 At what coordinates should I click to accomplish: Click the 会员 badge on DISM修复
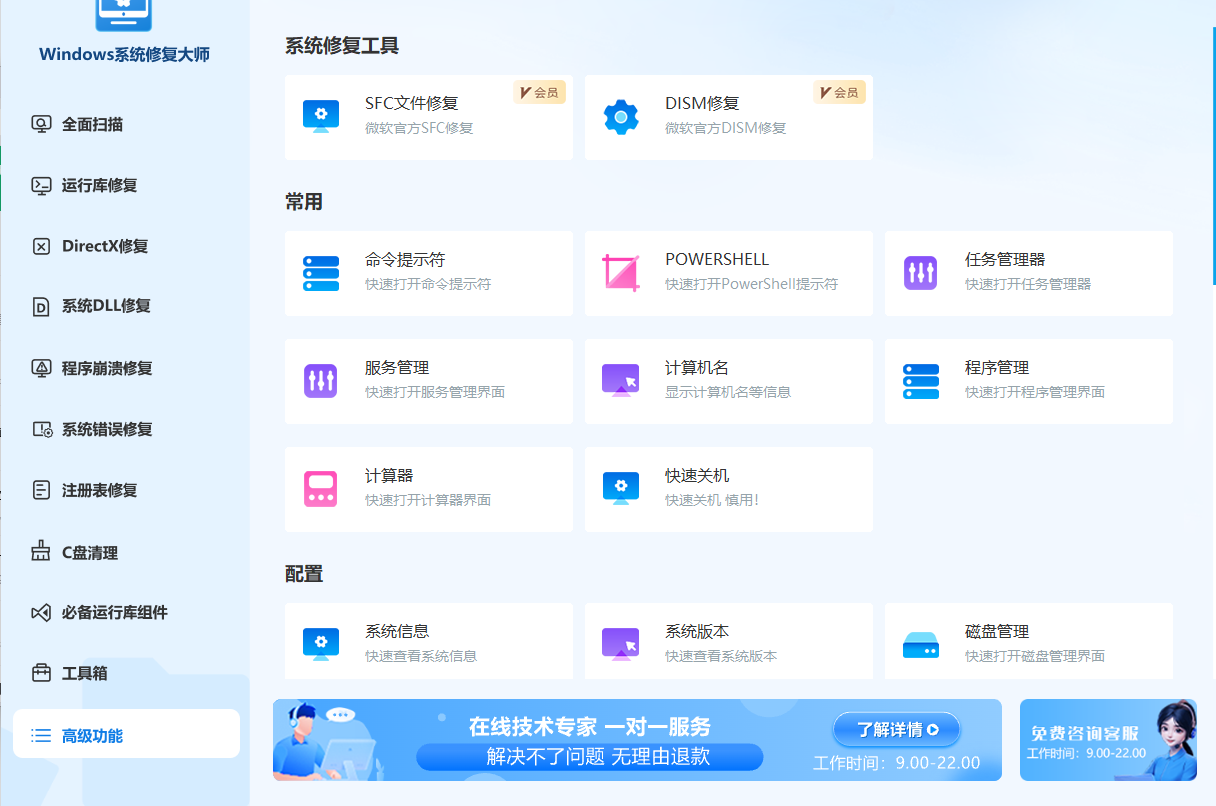coord(840,92)
